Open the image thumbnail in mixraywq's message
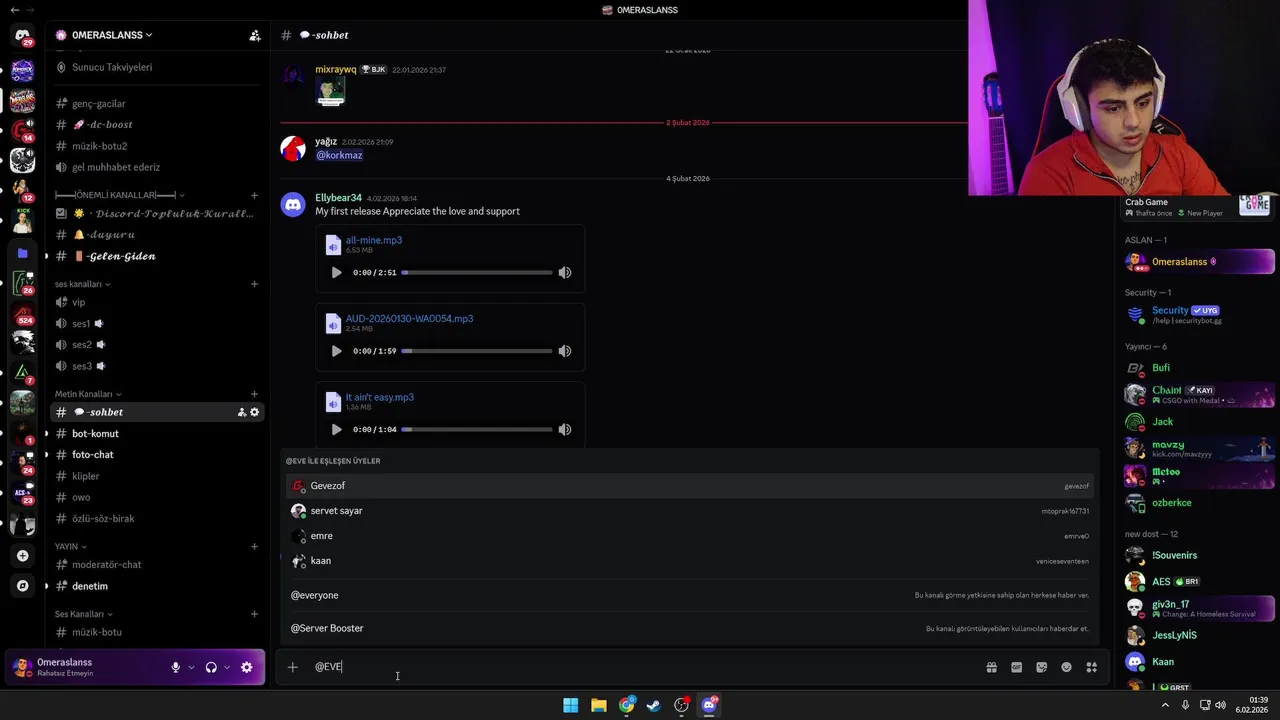The image size is (1280, 720). [x=330, y=91]
